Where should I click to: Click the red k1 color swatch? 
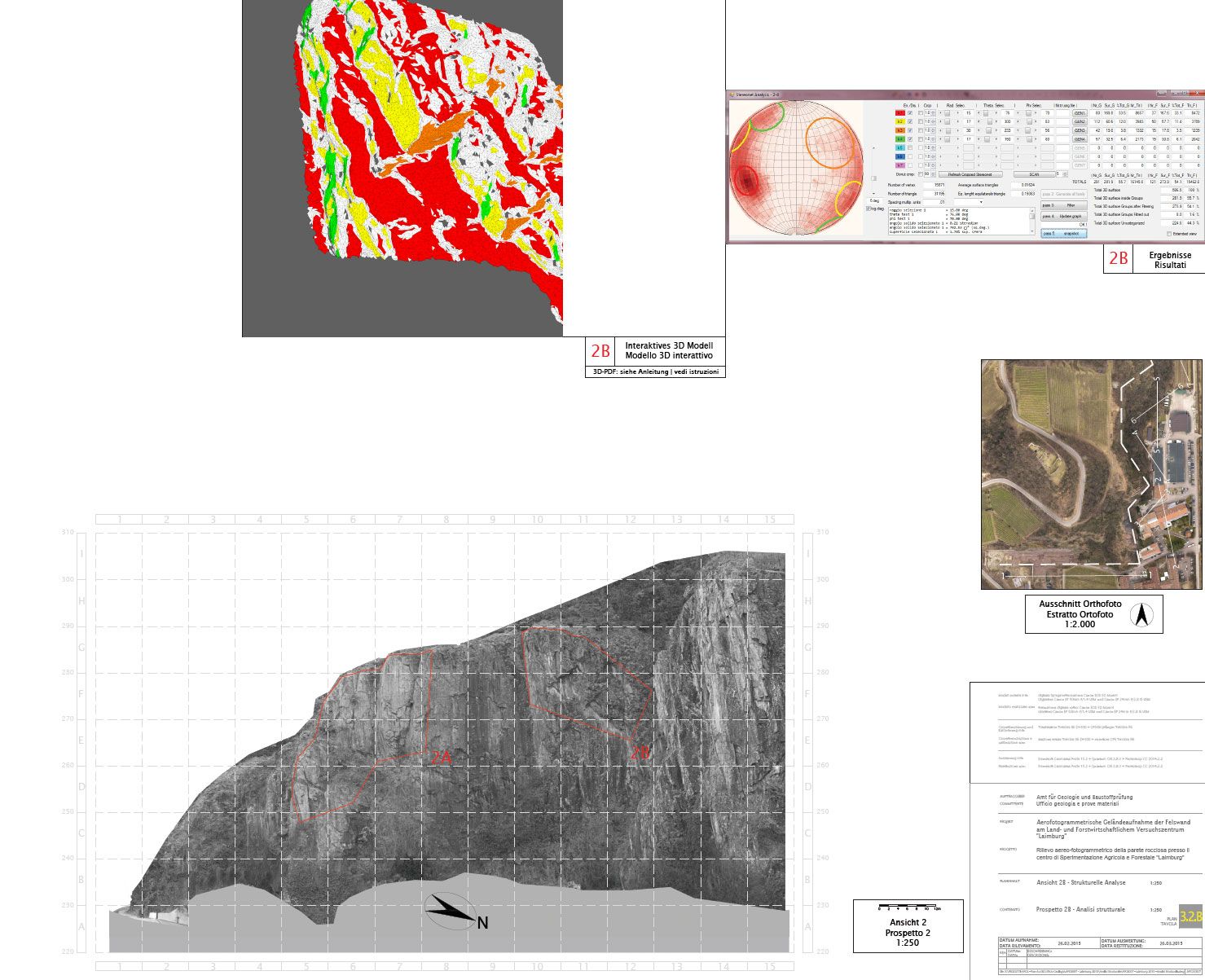tap(899, 113)
